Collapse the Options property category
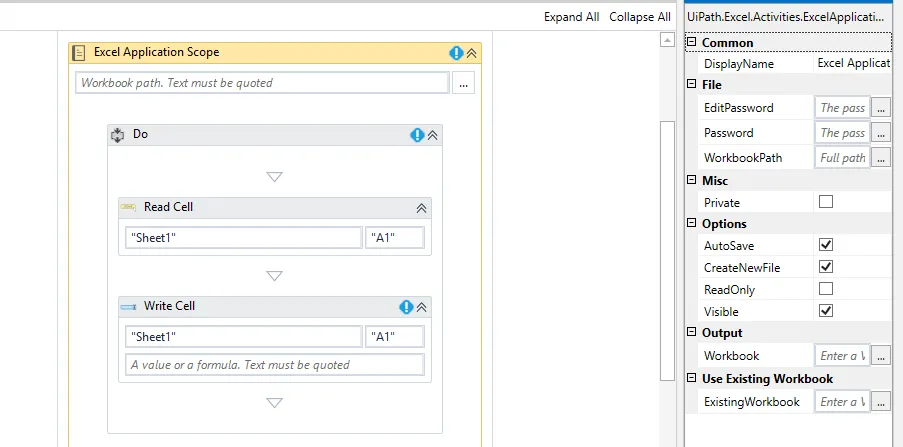The height and width of the screenshot is (447, 903). tap(692, 223)
